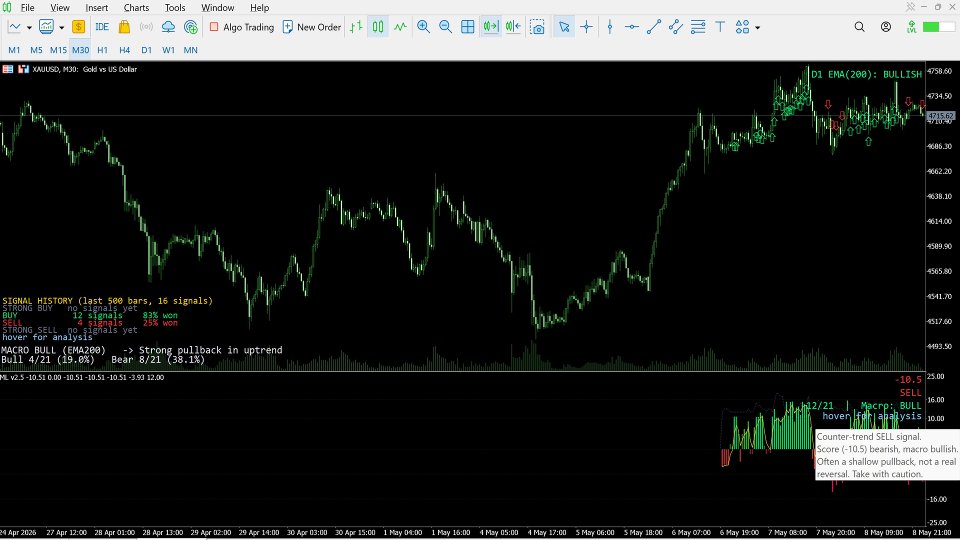Select the M30 timeframe
Image resolution: width=960 pixels, height=540 pixels.
coord(80,50)
